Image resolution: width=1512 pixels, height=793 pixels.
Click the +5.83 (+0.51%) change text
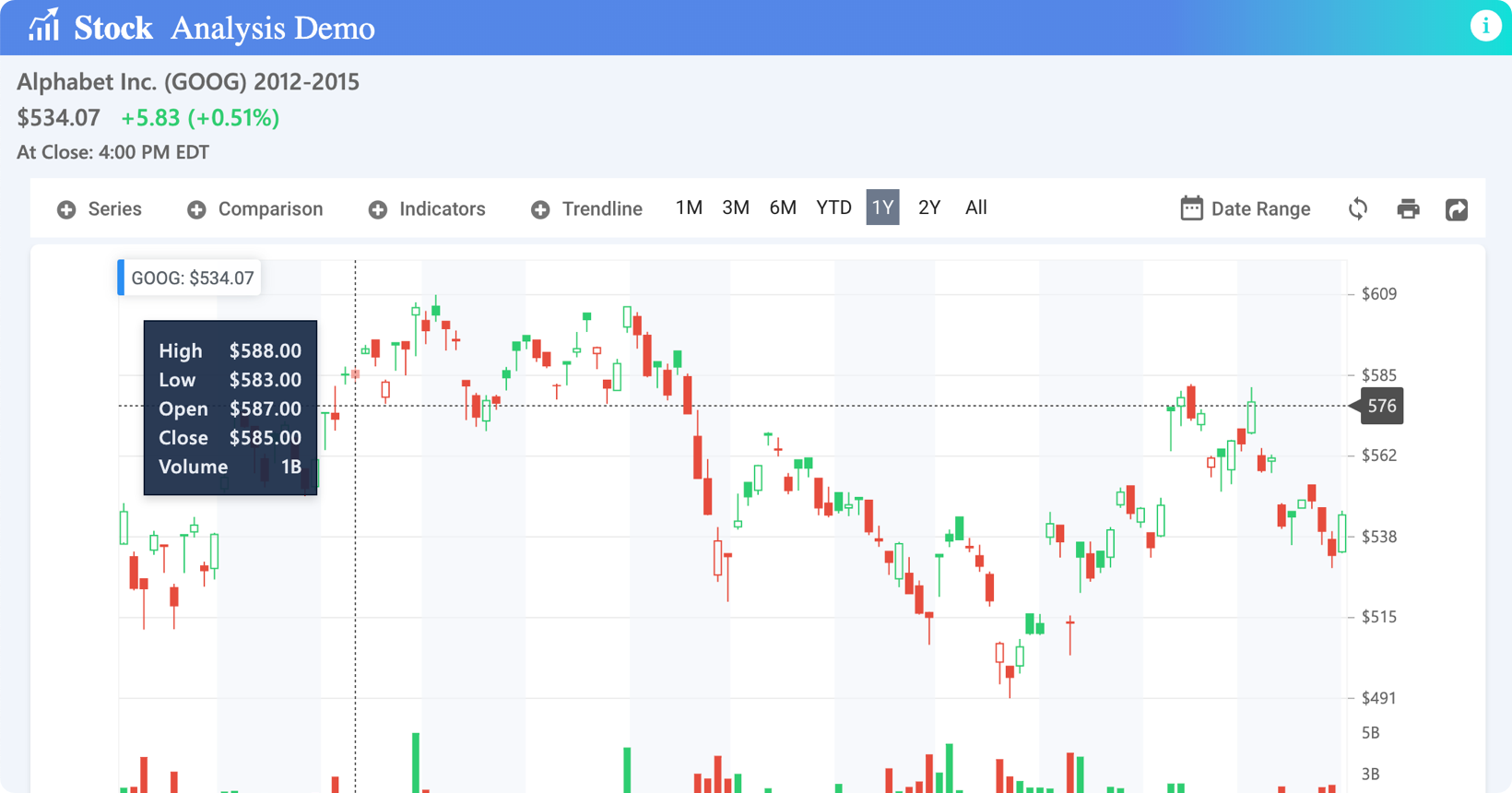tap(200, 118)
